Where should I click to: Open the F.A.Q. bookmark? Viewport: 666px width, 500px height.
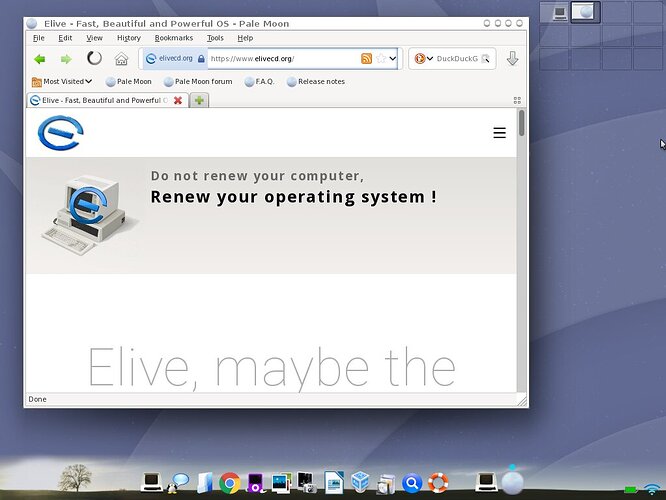click(x=260, y=82)
